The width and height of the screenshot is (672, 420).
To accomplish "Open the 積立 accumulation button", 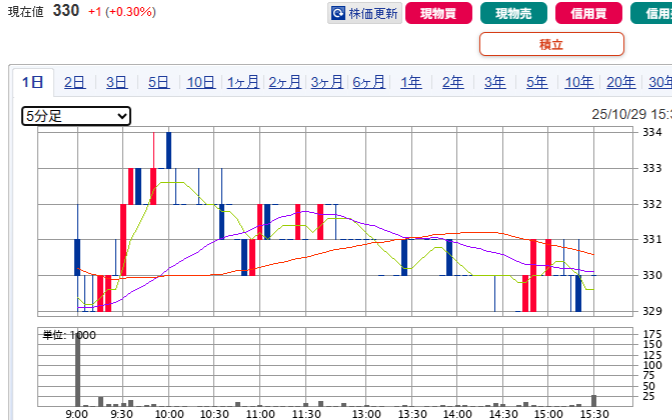I will 551,44.
